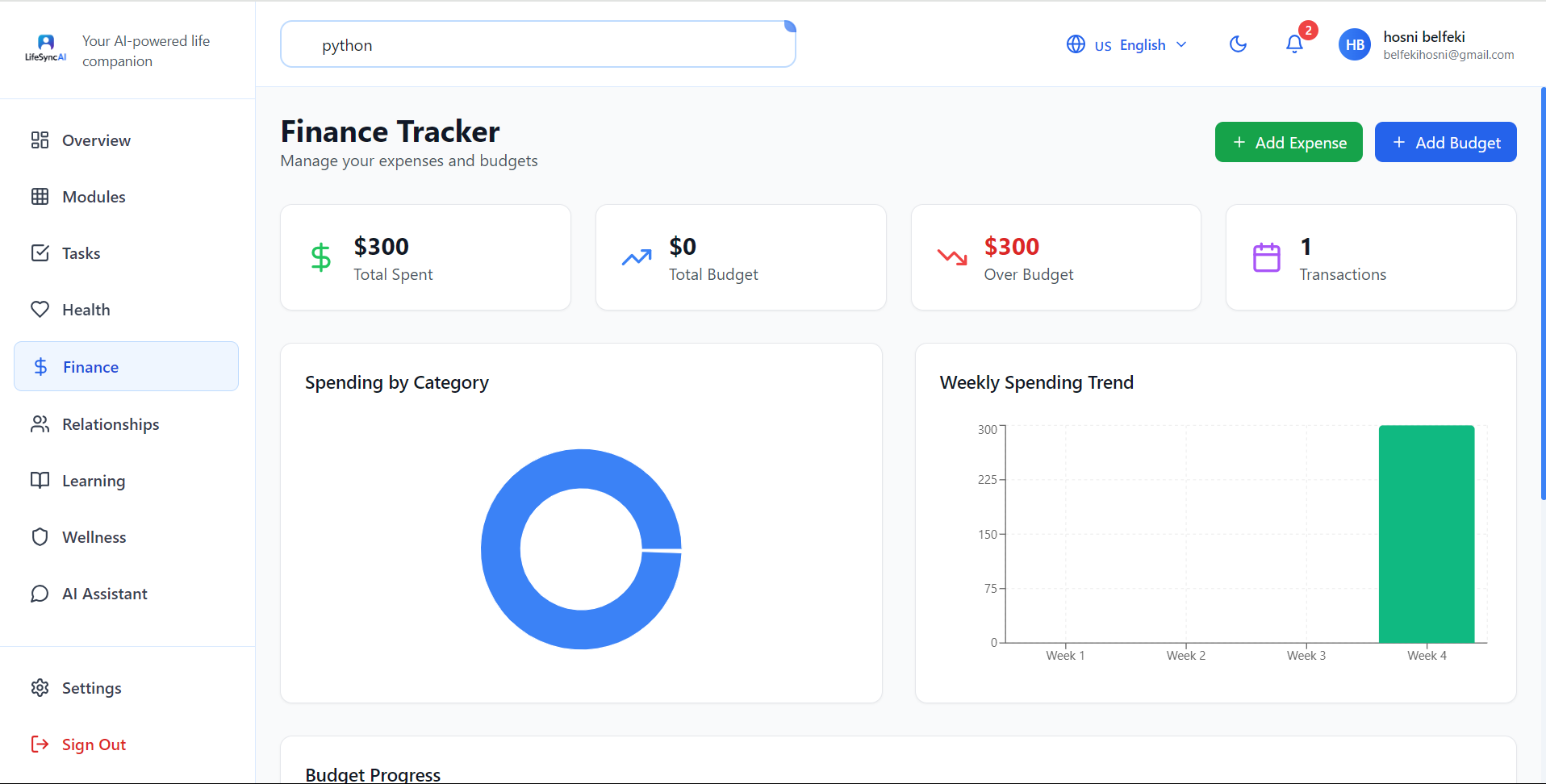The image size is (1546, 784).
Task: Click the Sign Out arrow icon
Action: [40, 744]
